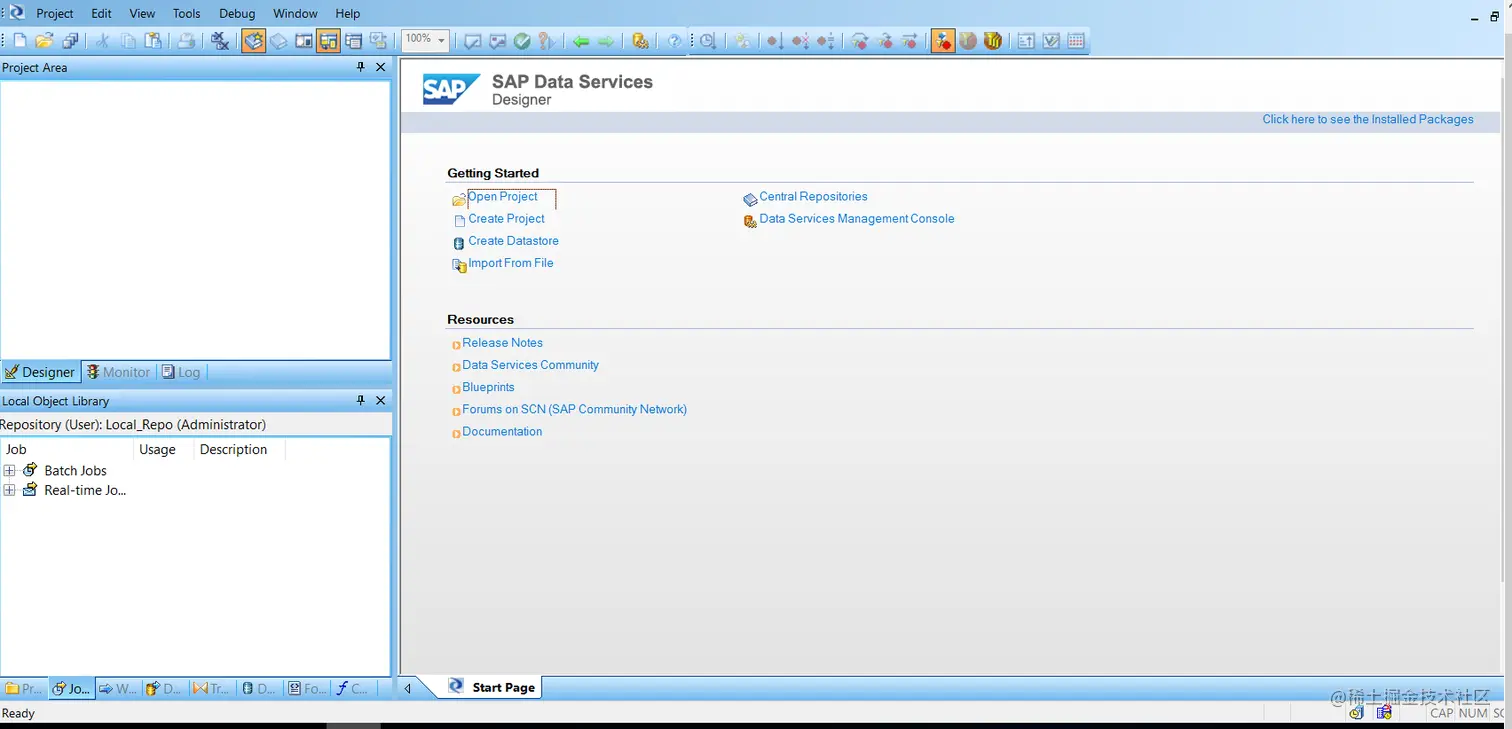Click the green Forward arrow icon
Image resolution: width=1512 pixels, height=729 pixels.
tap(606, 41)
